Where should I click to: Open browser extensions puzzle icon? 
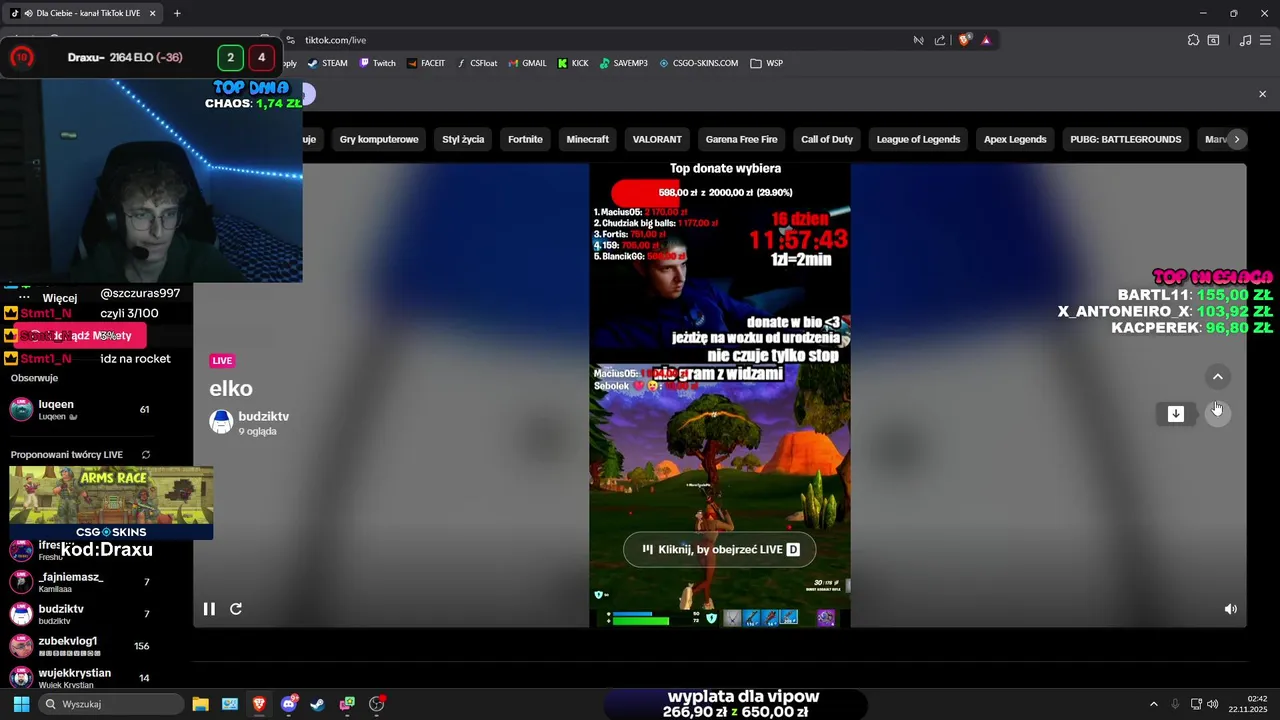(x=1193, y=40)
